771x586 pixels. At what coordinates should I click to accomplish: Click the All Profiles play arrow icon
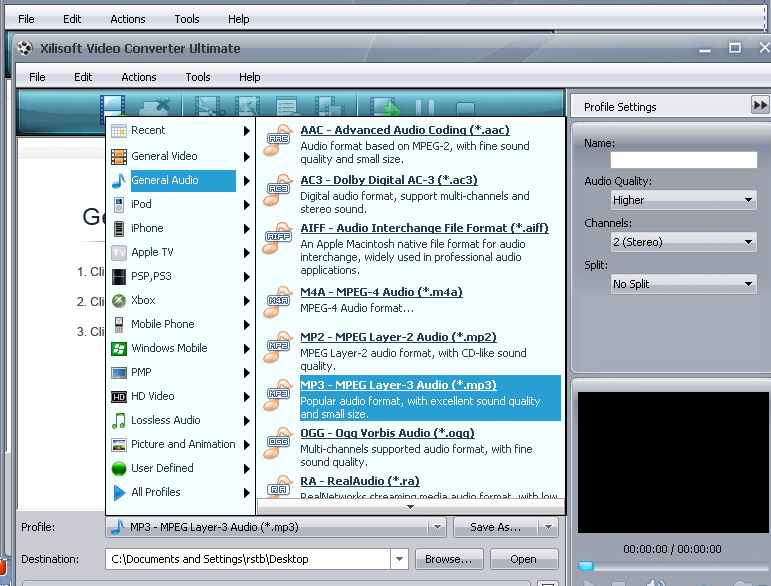point(119,493)
